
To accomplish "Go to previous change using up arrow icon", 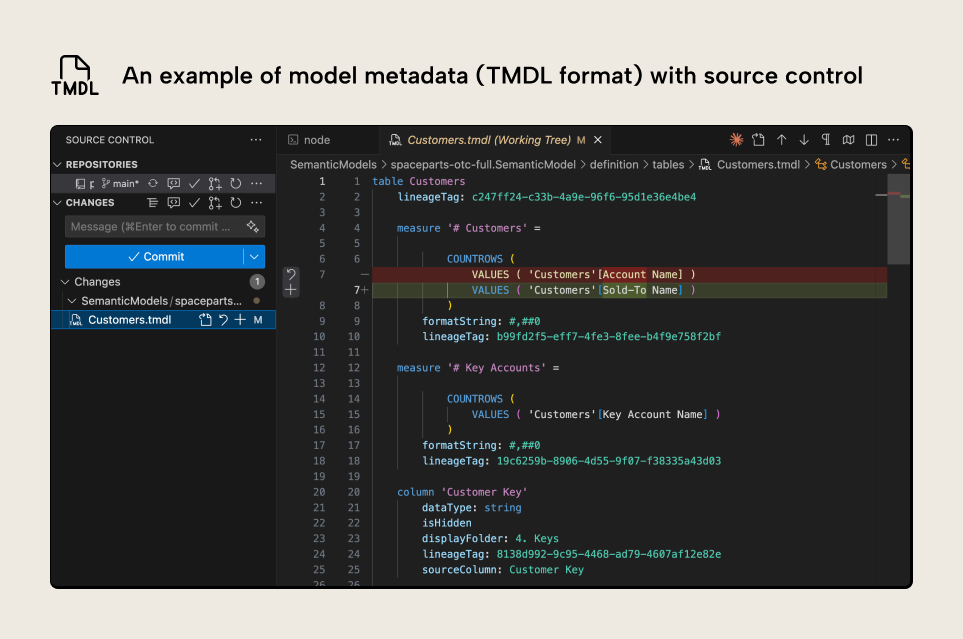I will point(782,140).
